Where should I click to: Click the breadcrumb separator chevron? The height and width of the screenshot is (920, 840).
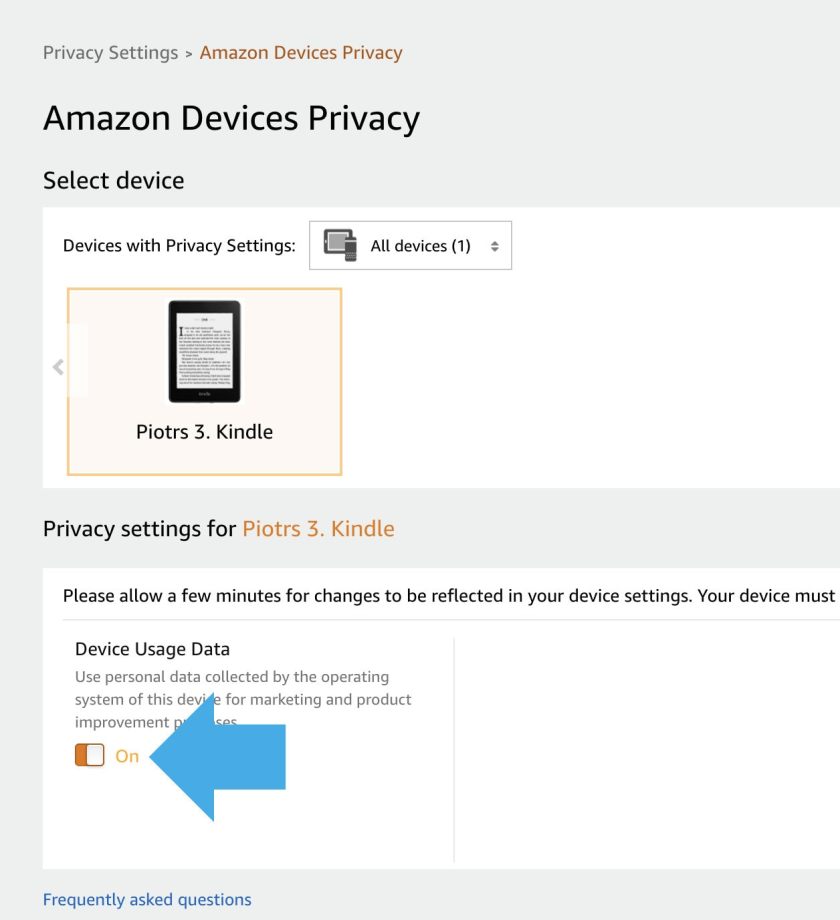[x=189, y=53]
